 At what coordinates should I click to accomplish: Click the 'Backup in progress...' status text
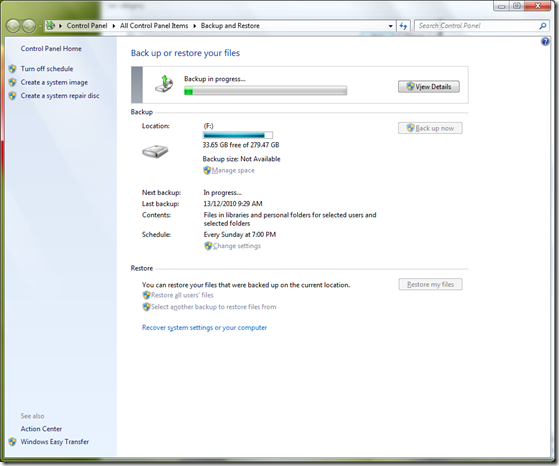[x=215, y=79]
